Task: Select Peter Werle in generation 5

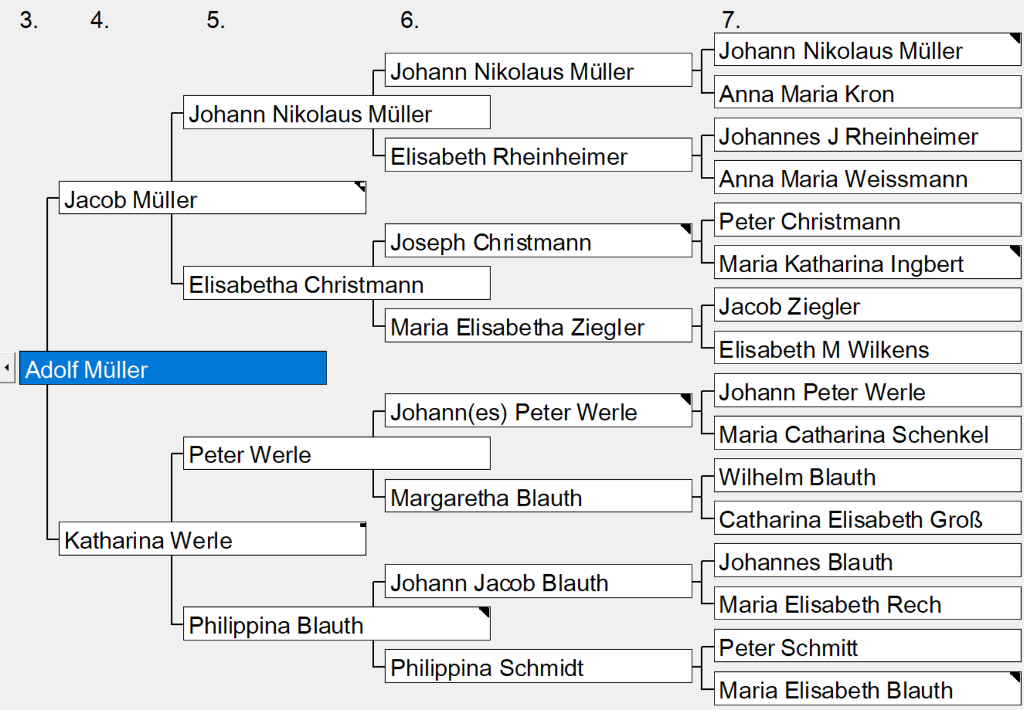Action: 336,453
